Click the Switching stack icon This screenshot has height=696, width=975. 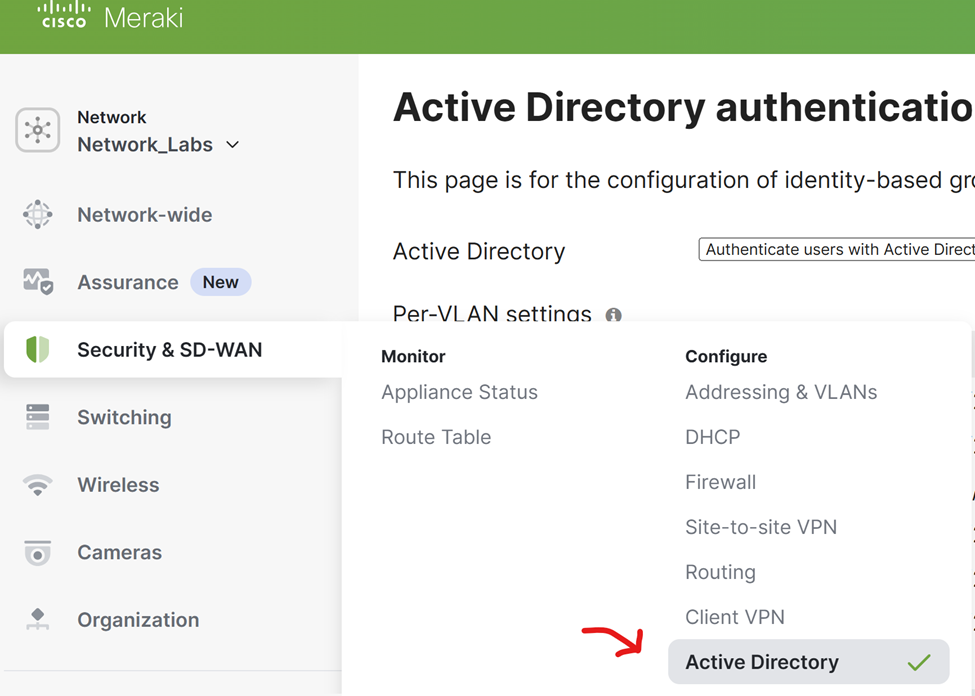[x=38, y=417]
